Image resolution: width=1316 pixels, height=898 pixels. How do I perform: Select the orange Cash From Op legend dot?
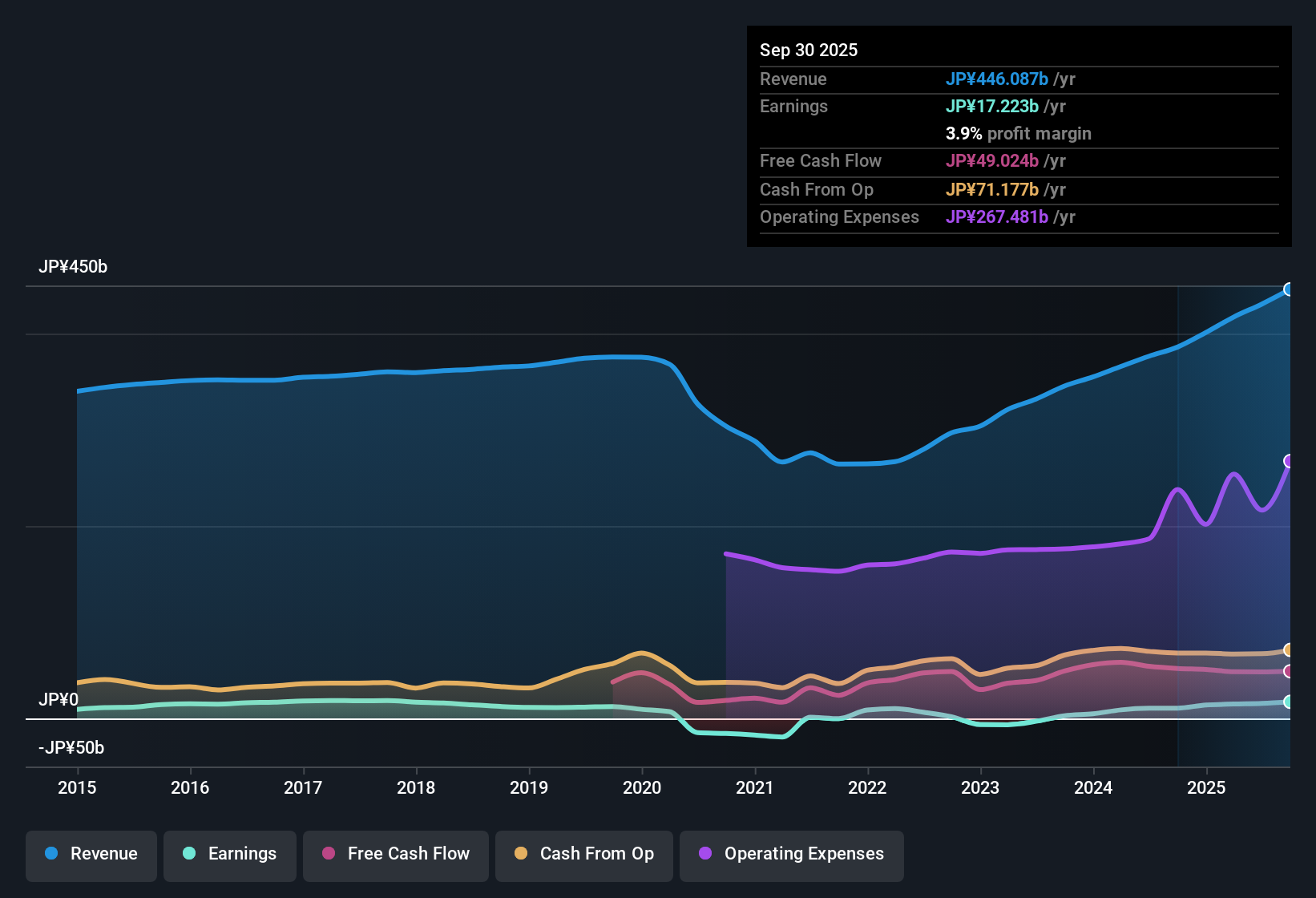coord(520,854)
